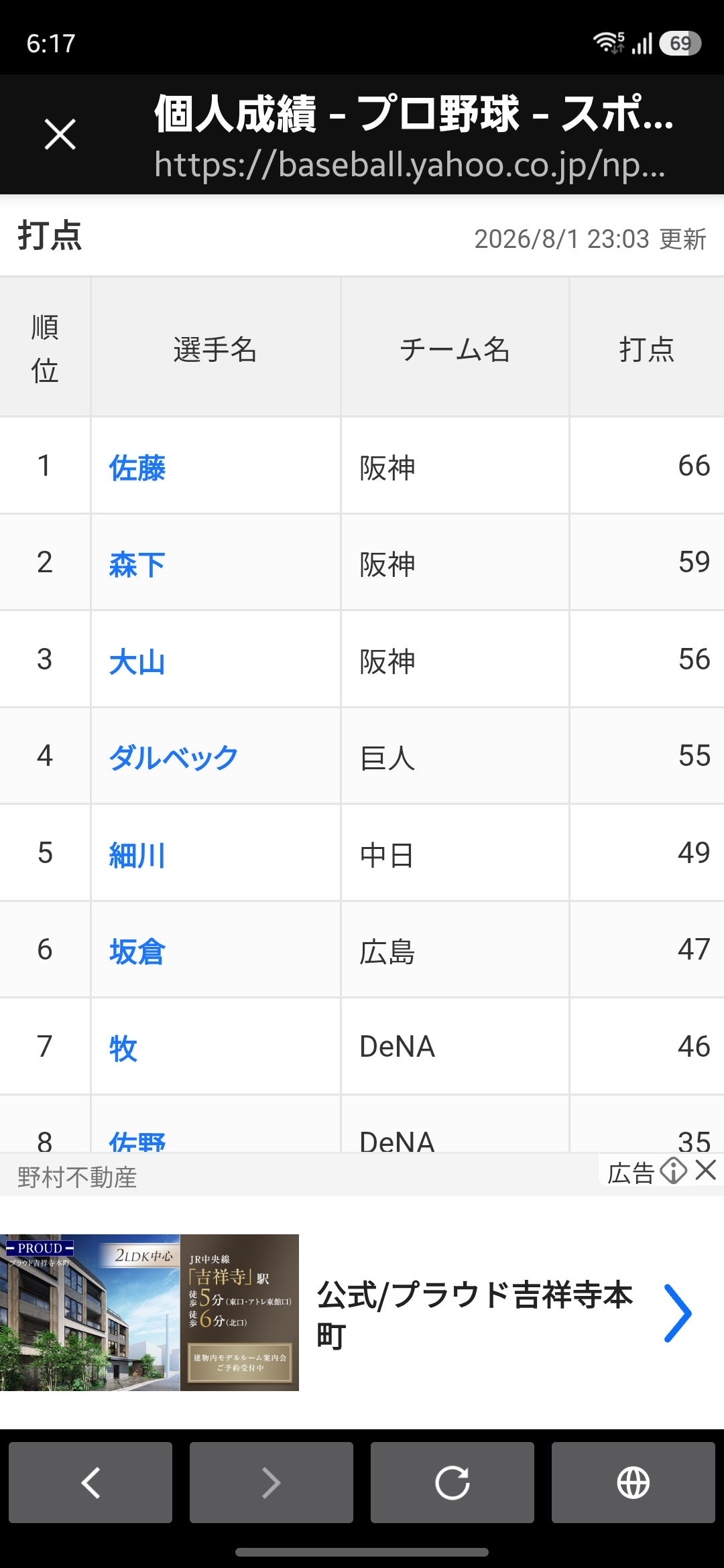Open player 大山 profile link
This screenshot has height=1568, width=724.
(137, 661)
